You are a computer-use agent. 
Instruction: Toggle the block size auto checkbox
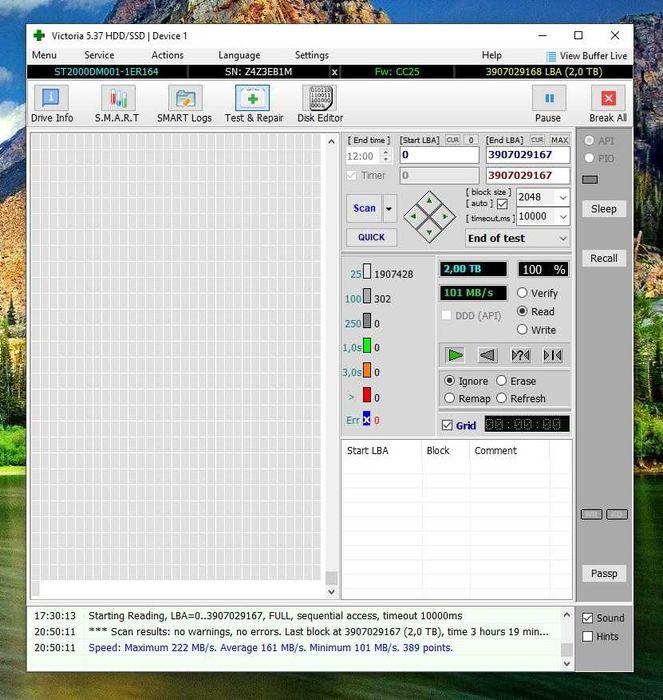click(x=502, y=204)
